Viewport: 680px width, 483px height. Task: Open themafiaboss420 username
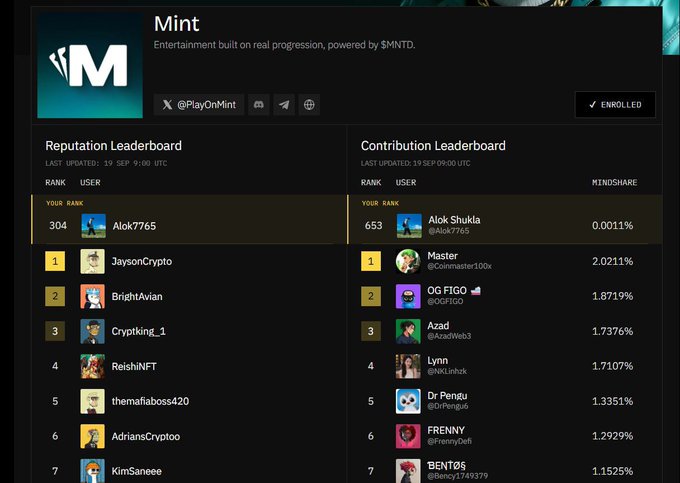click(150, 401)
